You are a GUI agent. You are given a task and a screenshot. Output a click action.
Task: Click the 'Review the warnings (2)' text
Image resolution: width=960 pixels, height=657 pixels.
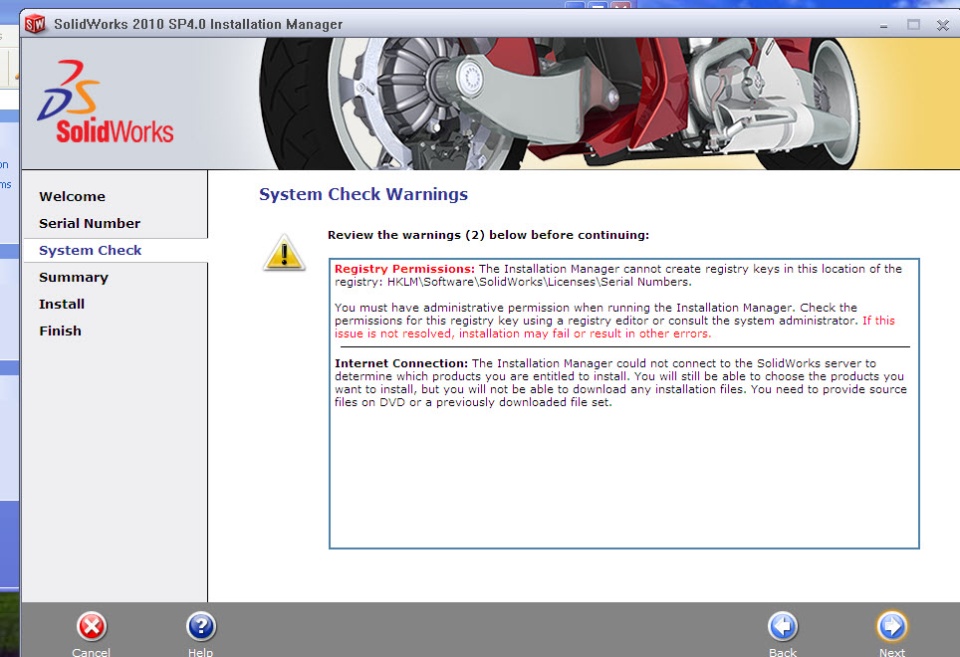click(488, 235)
